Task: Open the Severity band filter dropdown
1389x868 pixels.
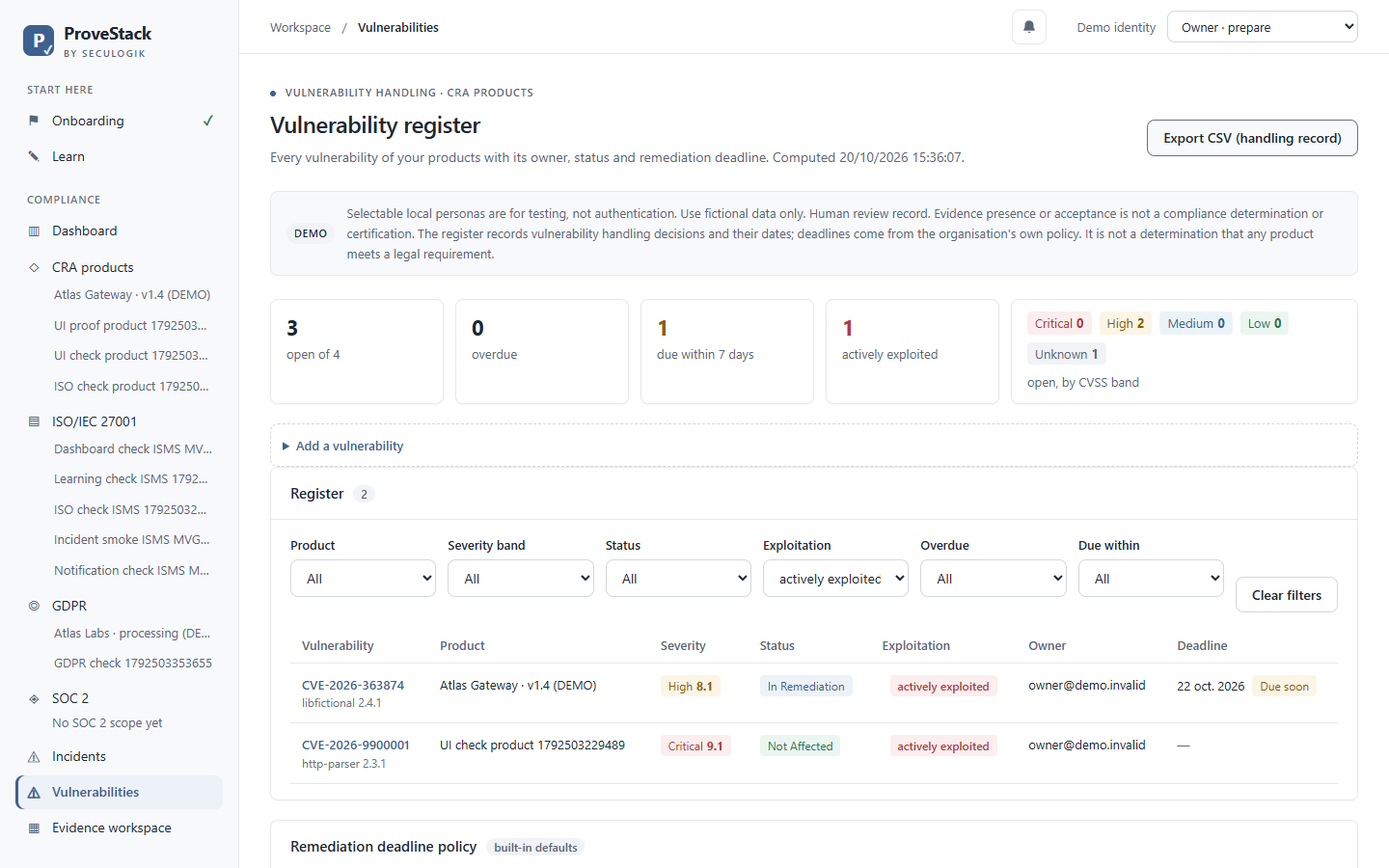Action: click(x=521, y=579)
